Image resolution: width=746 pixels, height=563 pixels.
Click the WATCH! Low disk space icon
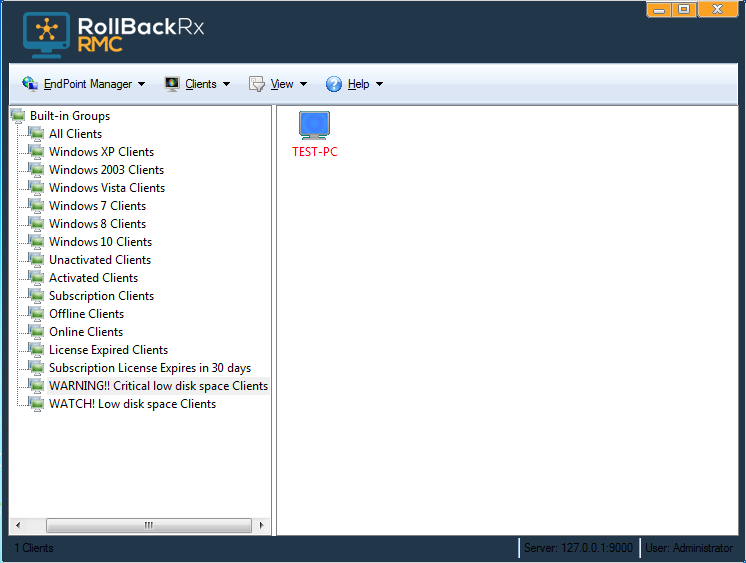pyautogui.click(x=36, y=405)
